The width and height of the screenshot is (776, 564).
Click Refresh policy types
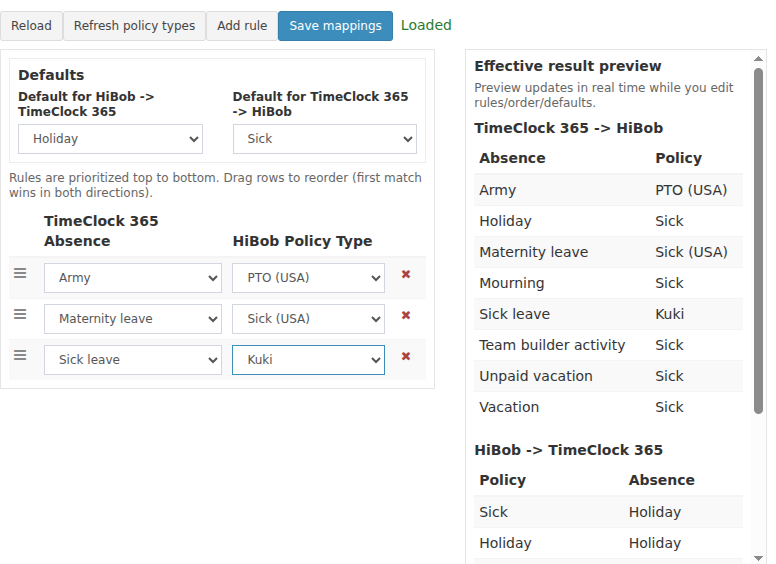134,26
